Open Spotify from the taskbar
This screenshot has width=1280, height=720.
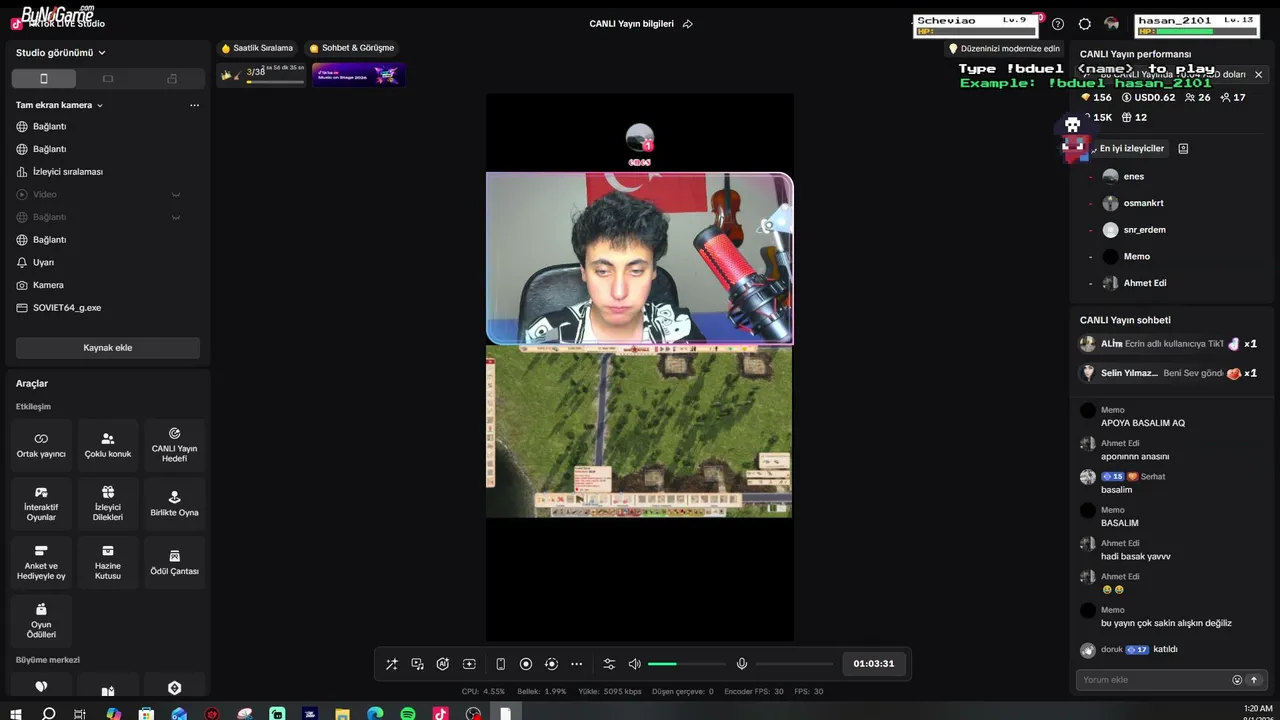coord(408,714)
